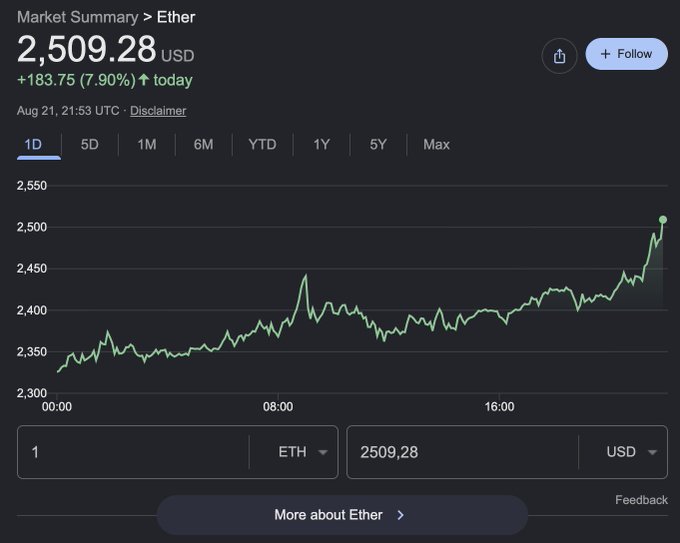Click the 08:00 x-axis label

click(x=278, y=407)
